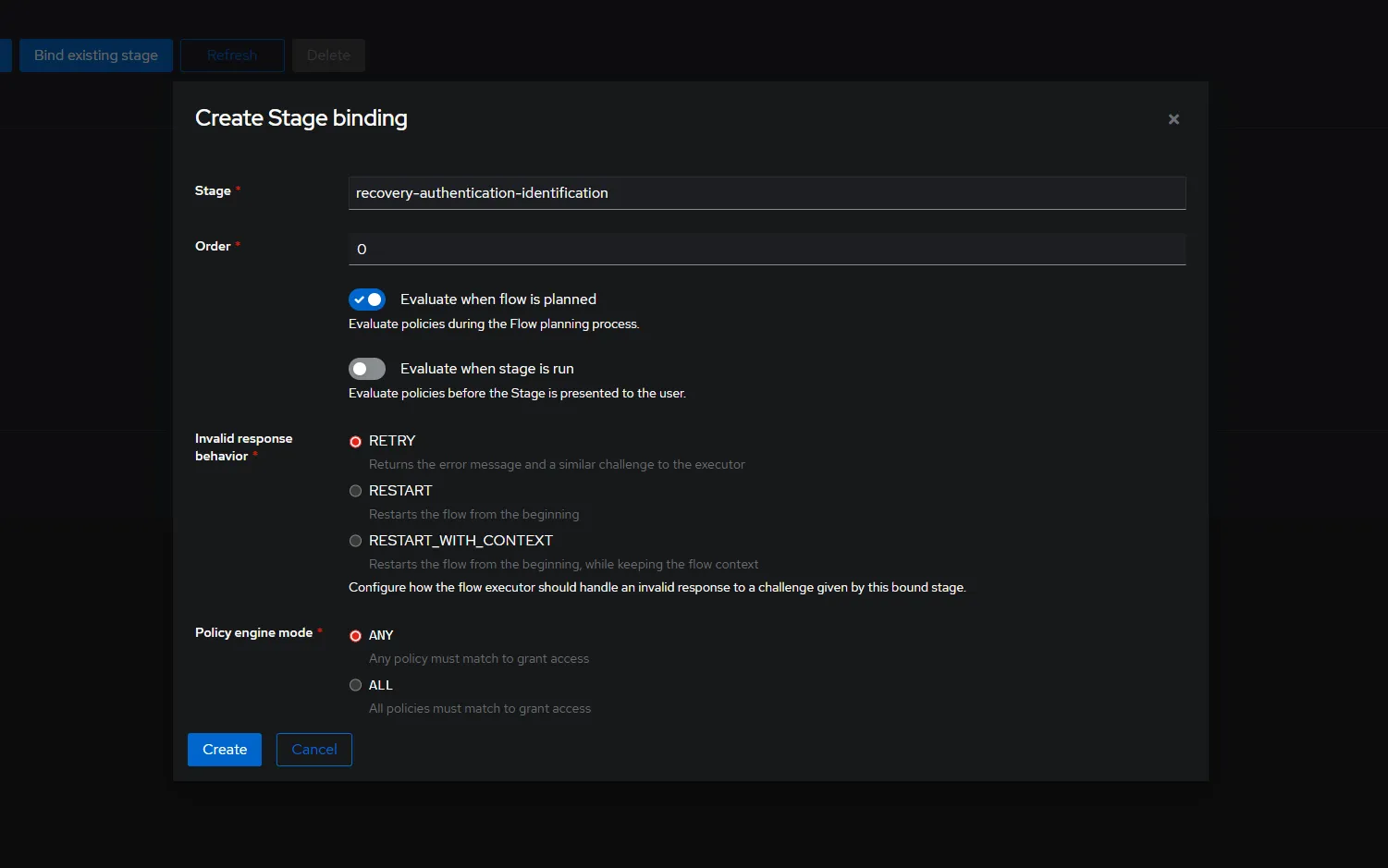Enable the Evaluate when stage is run switch
Screen dimensions: 1388x868
(367, 369)
